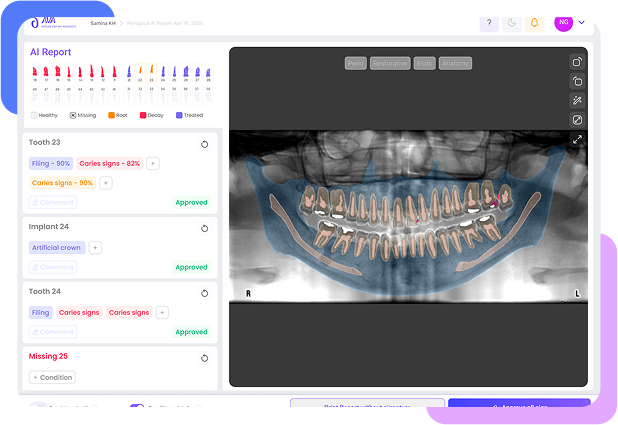Click the rotate left image tool
The width and height of the screenshot is (618, 425).
pos(577,81)
